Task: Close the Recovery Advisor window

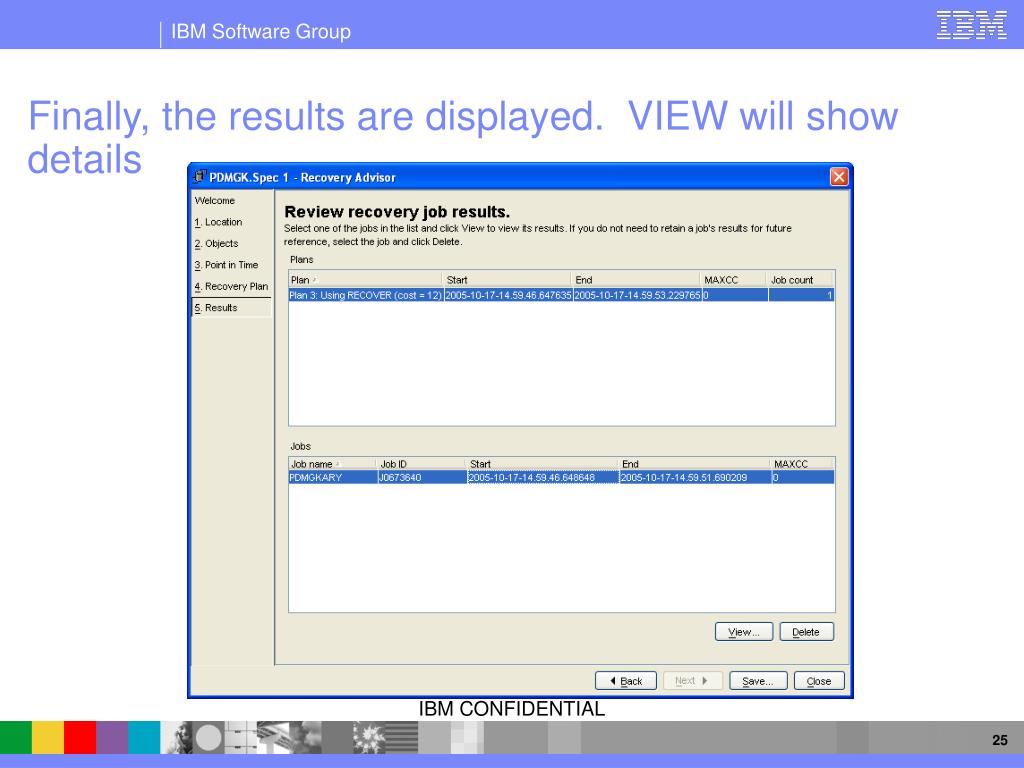Action: coord(839,177)
